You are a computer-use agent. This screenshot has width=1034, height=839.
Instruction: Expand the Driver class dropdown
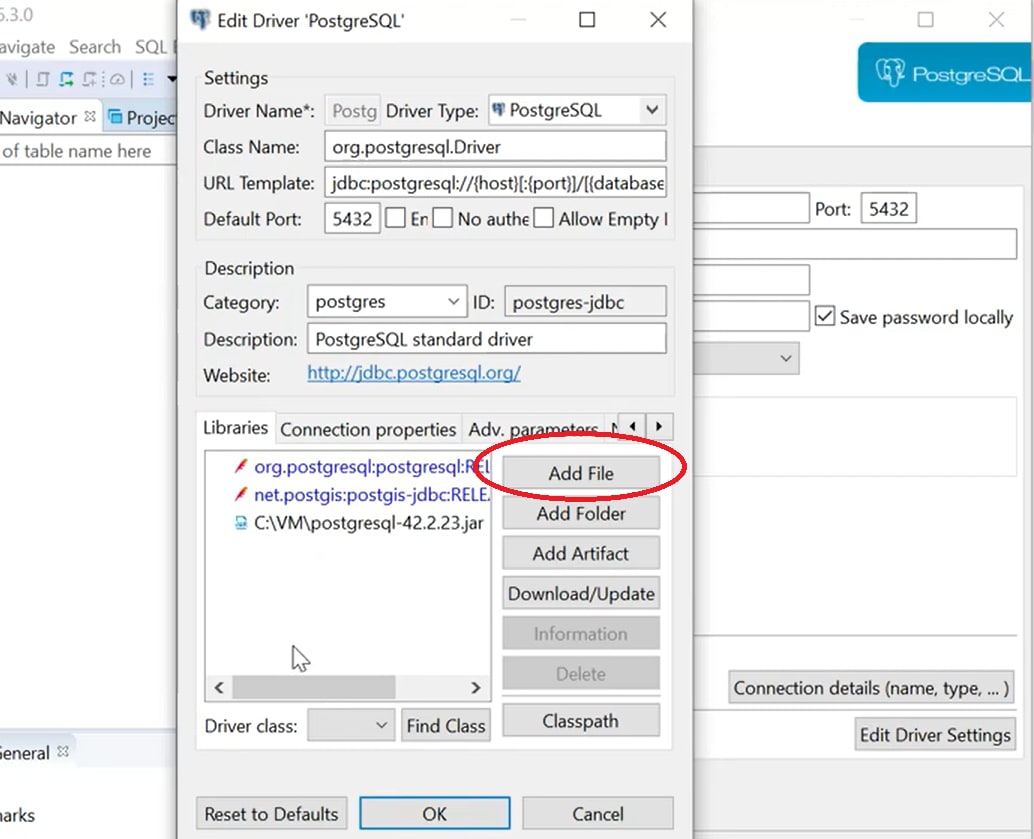[383, 724]
